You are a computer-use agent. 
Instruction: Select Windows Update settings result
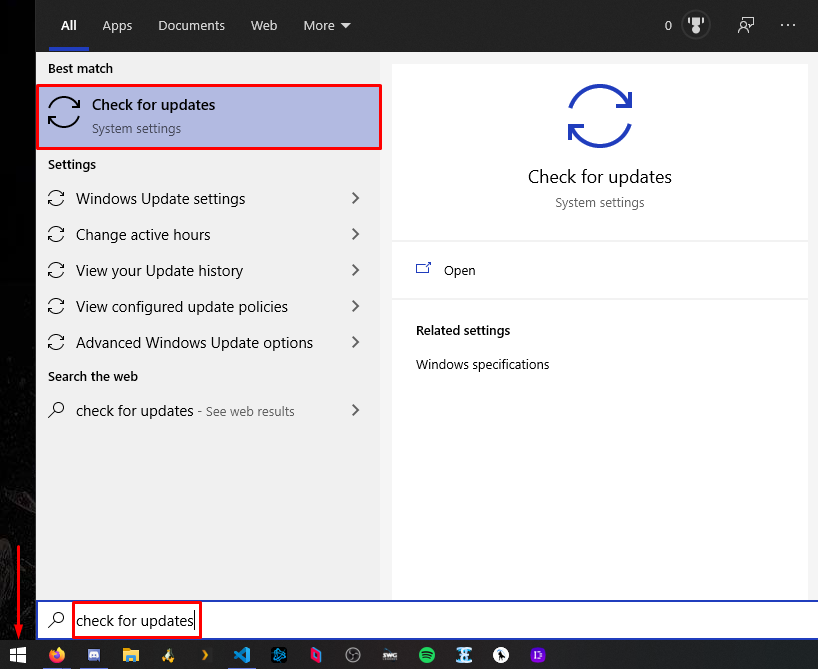(208, 198)
